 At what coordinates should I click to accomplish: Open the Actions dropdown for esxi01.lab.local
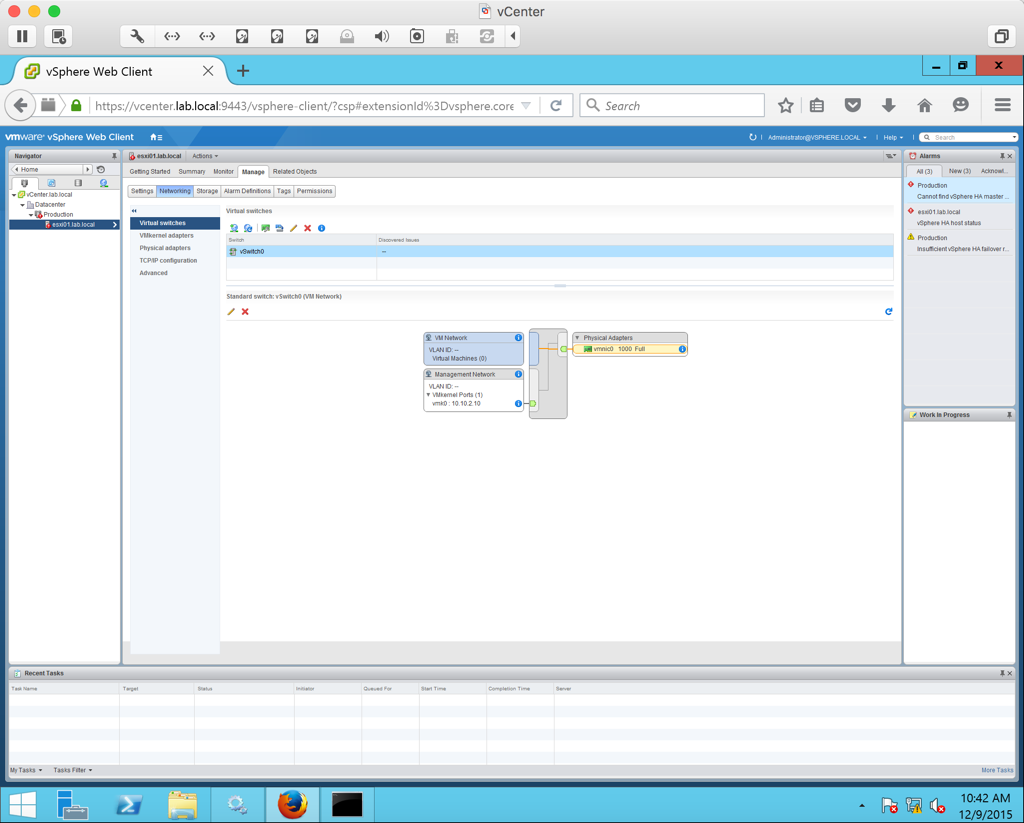click(x=205, y=156)
